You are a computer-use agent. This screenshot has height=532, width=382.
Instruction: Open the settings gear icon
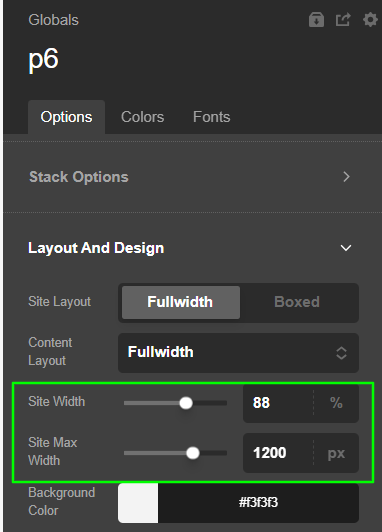click(x=370, y=20)
